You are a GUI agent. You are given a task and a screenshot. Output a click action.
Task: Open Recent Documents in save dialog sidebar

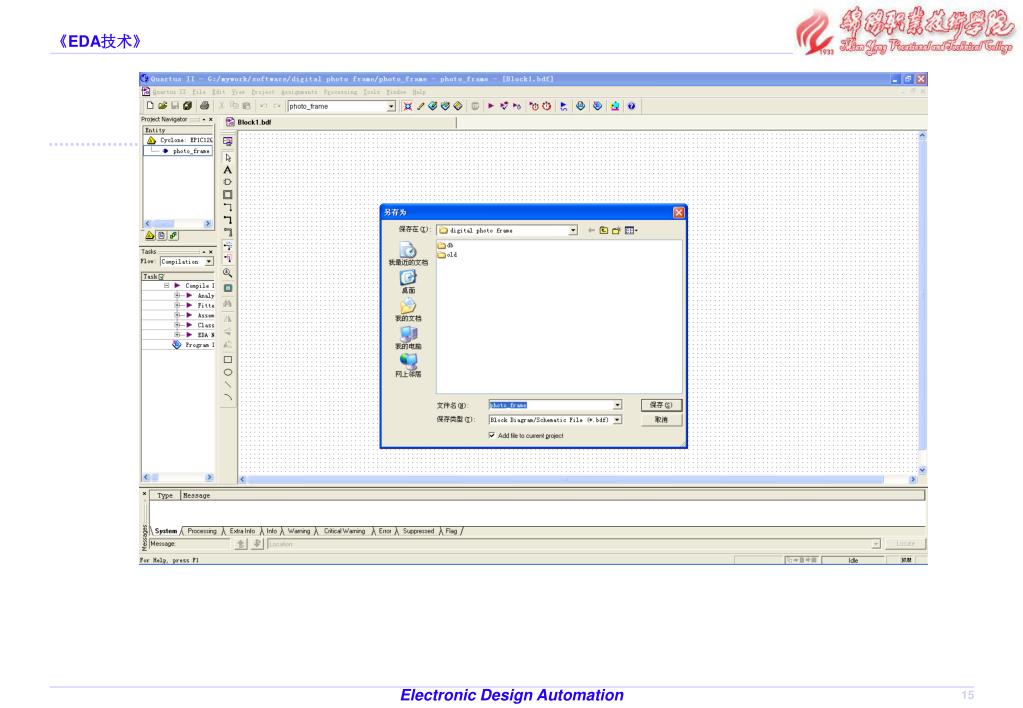click(408, 253)
